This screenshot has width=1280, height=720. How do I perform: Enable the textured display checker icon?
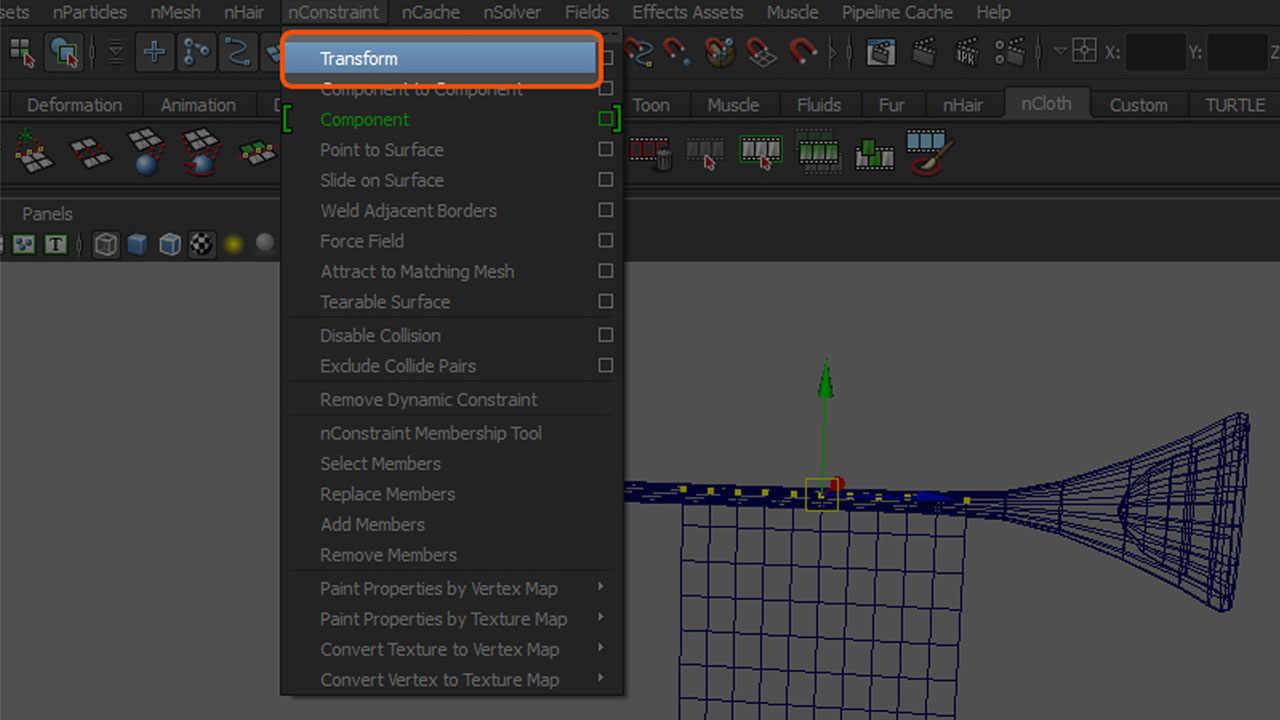pyautogui.click(x=201, y=244)
